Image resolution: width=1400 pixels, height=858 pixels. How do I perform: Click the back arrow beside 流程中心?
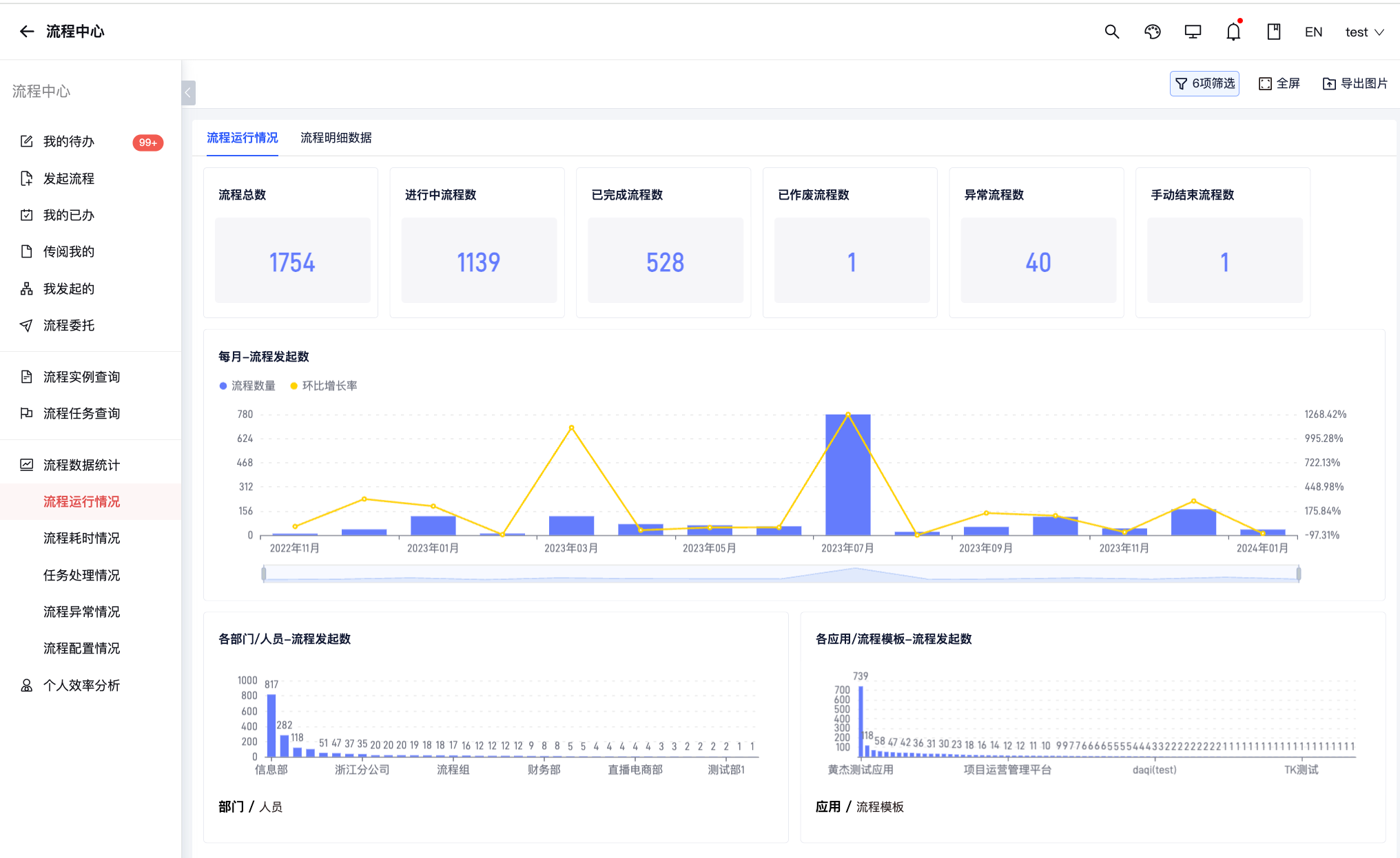pyautogui.click(x=27, y=32)
